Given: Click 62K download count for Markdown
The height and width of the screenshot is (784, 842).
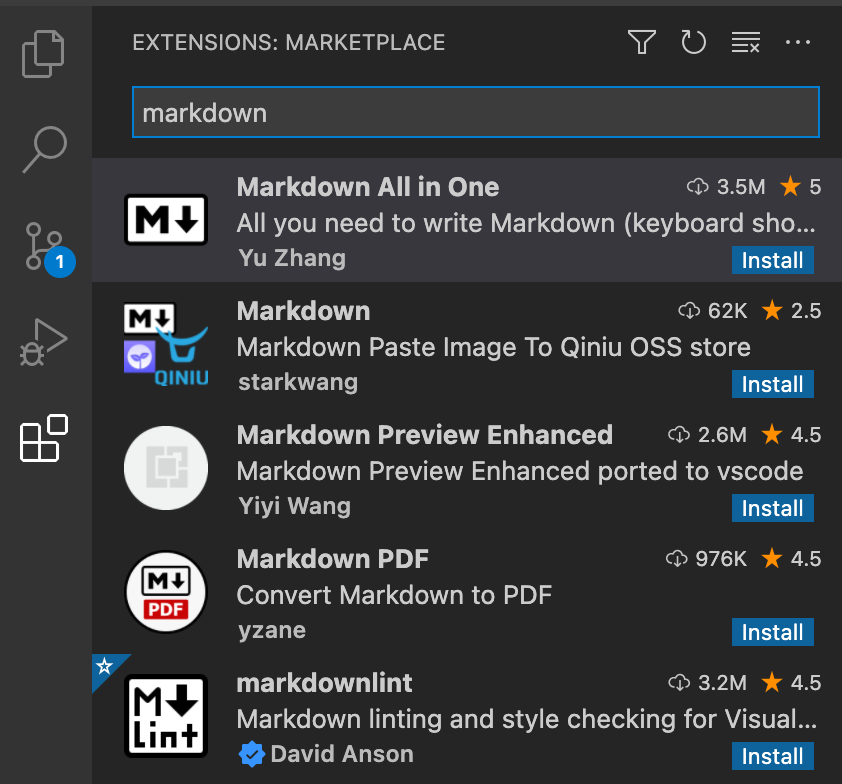Looking at the screenshot, I should [x=713, y=311].
